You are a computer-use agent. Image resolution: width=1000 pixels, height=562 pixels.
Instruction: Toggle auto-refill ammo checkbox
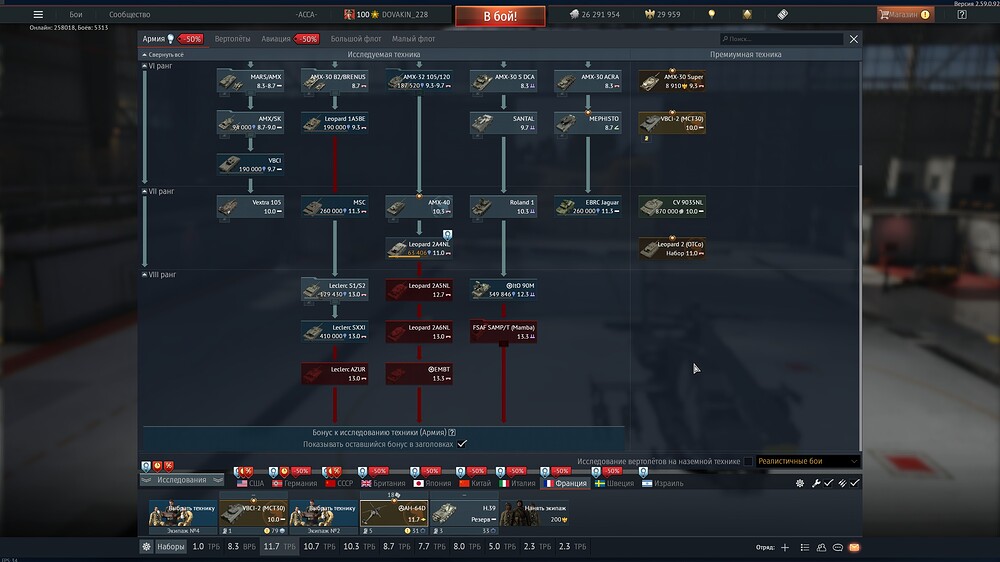point(855,484)
